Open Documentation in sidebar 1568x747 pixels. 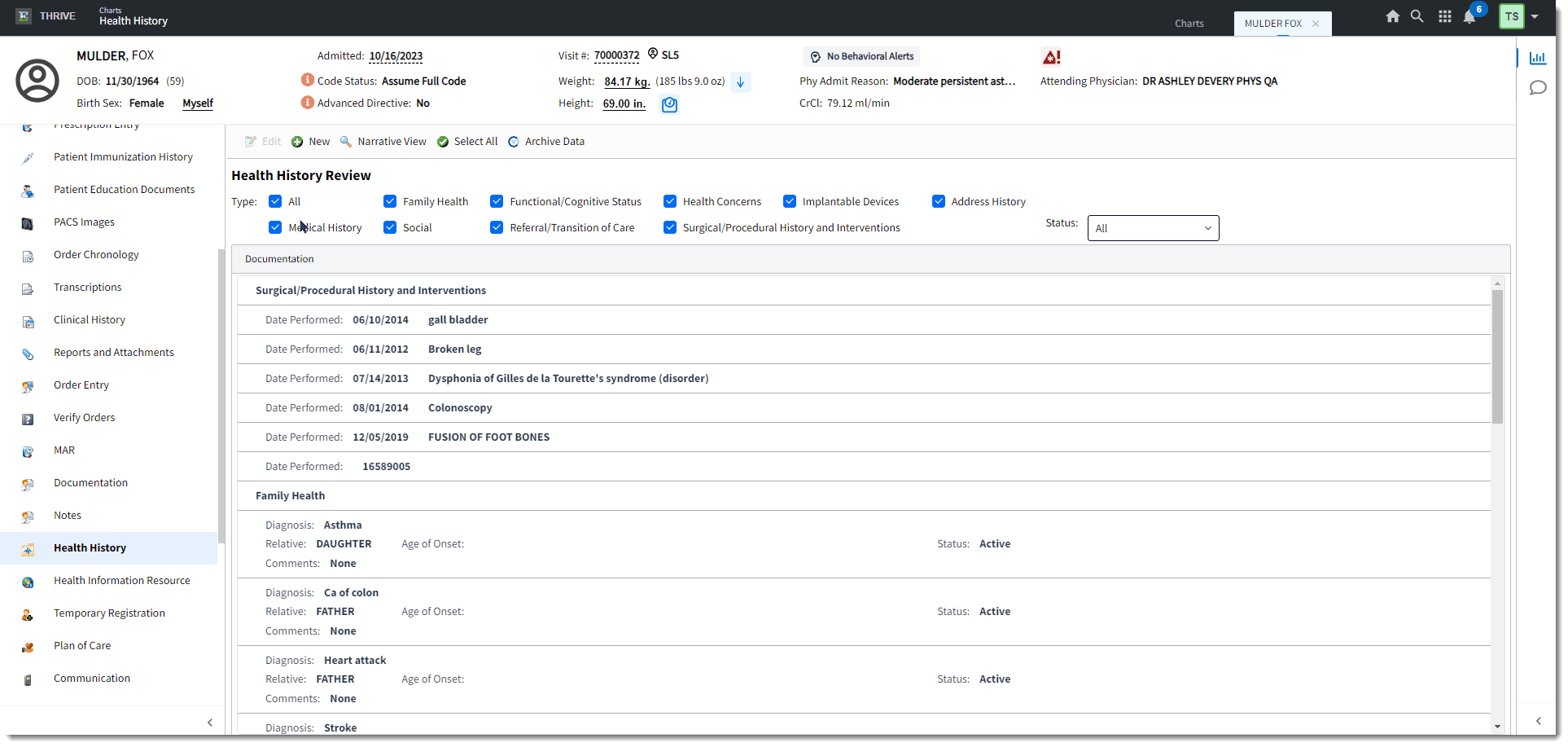point(91,483)
